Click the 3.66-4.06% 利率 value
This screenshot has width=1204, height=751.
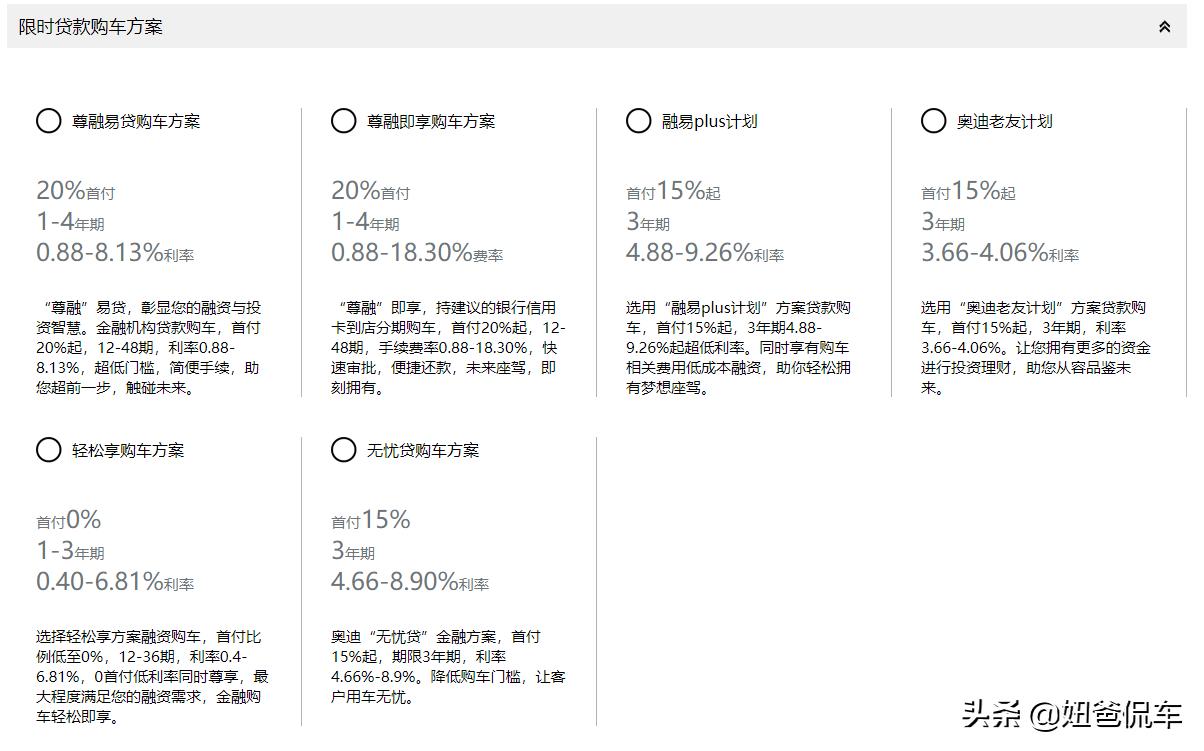pyautogui.click(x=1000, y=253)
